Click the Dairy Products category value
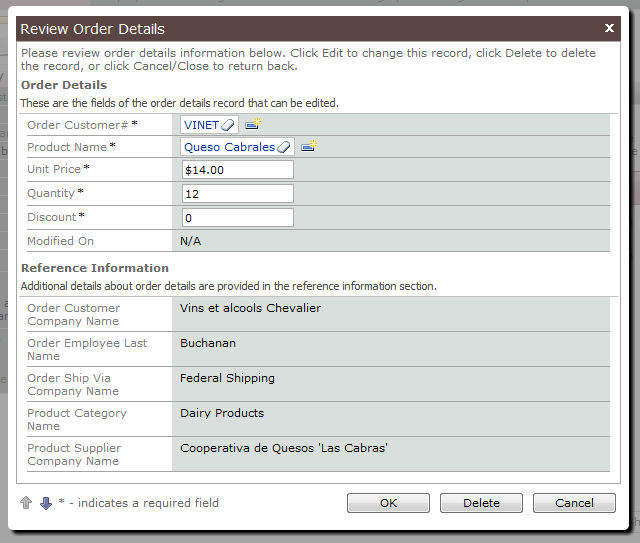Image resolution: width=640 pixels, height=543 pixels. click(x=222, y=413)
